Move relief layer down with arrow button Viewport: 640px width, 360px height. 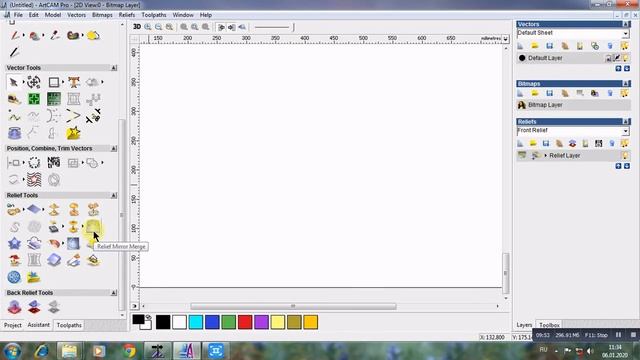point(627,166)
